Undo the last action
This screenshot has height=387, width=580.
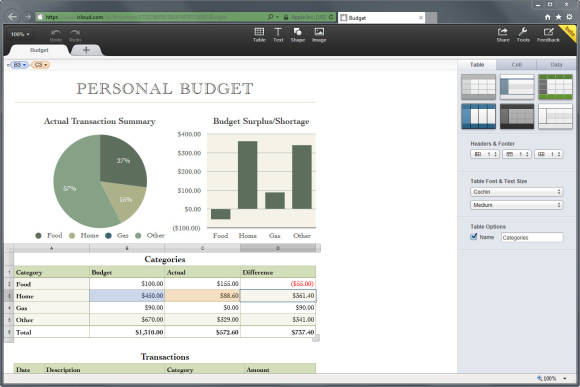click(56, 36)
